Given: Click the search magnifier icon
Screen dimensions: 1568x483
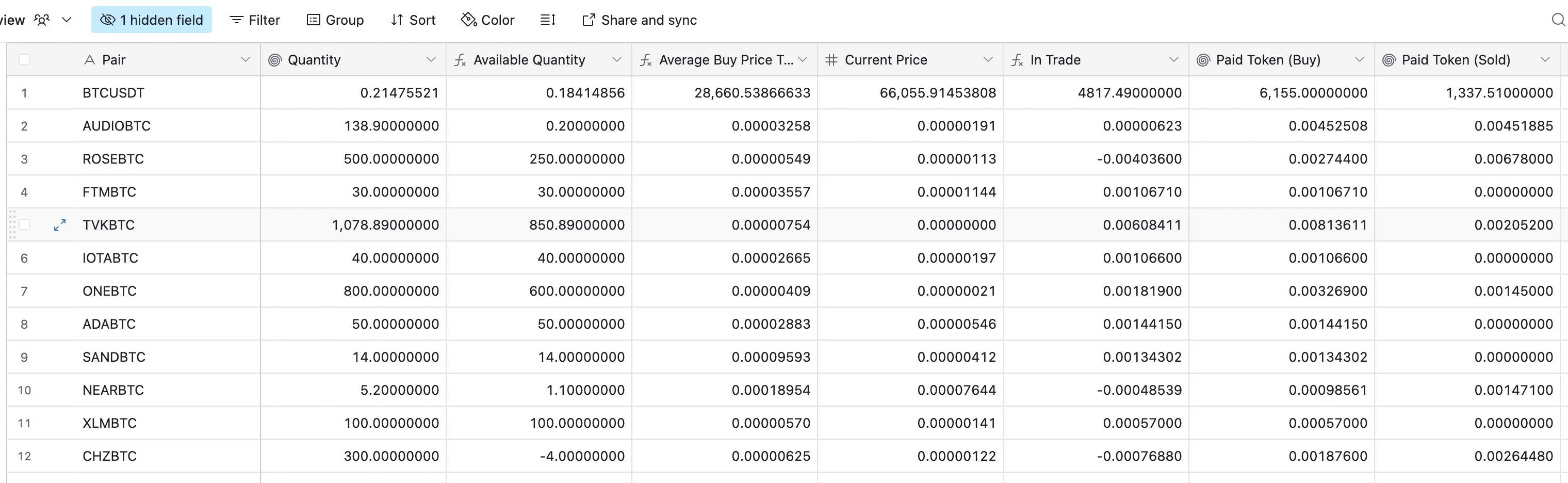Looking at the screenshot, I should point(1558,20).
